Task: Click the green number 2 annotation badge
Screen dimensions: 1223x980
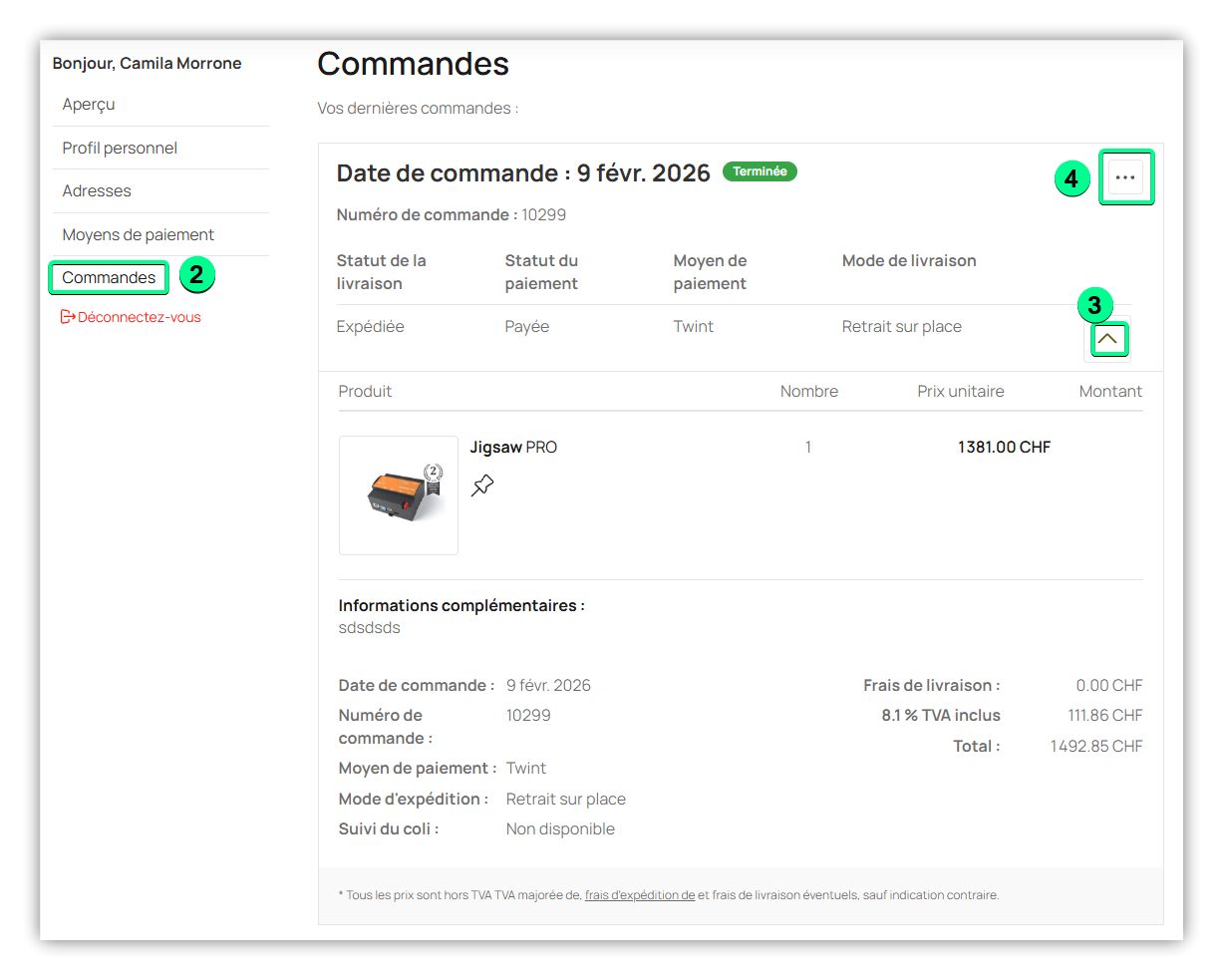Action: (x=196, y=274)
